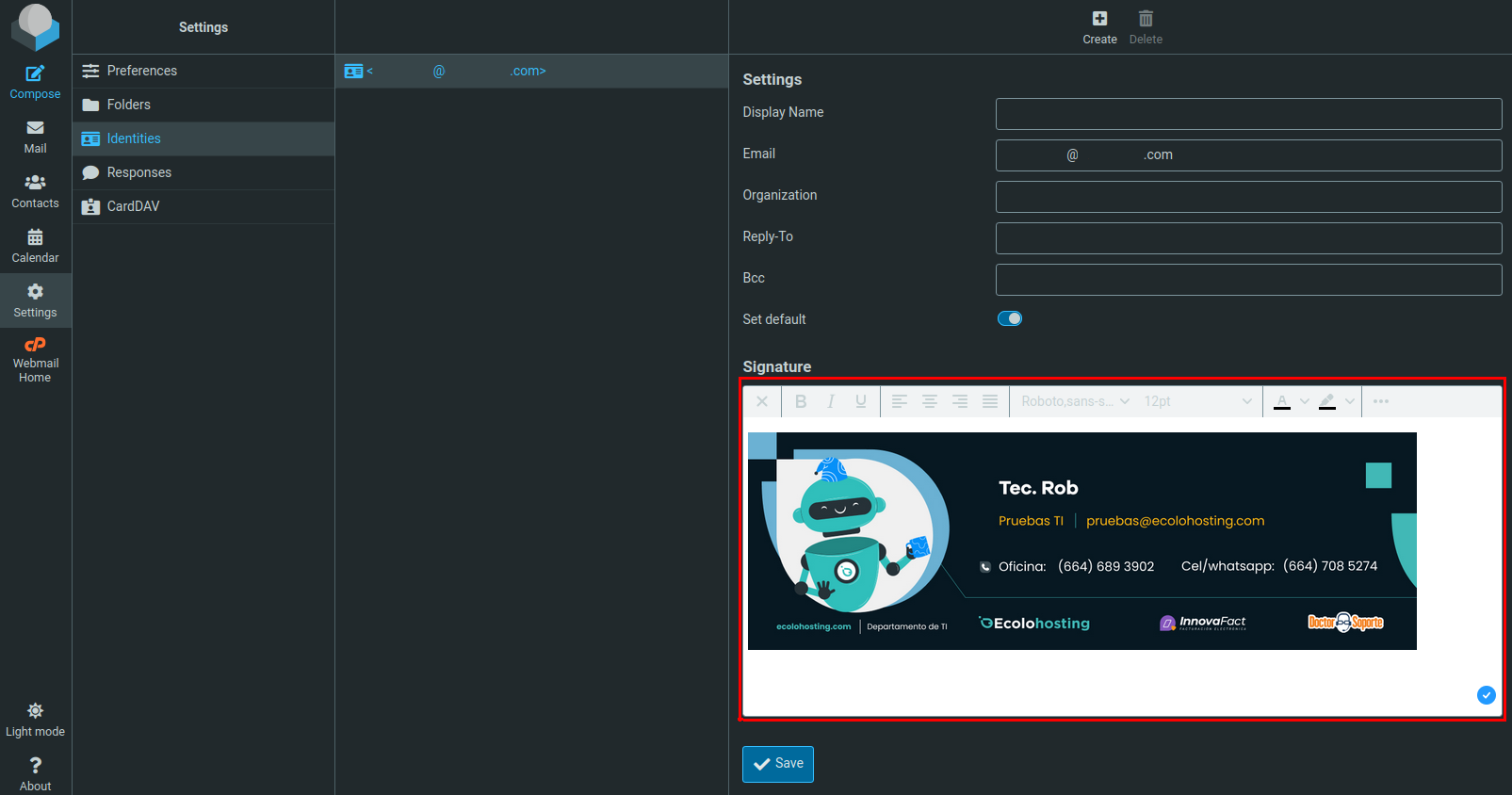The image size is (1512, 795).
Task: Center align the signature text
Action: 930,401
